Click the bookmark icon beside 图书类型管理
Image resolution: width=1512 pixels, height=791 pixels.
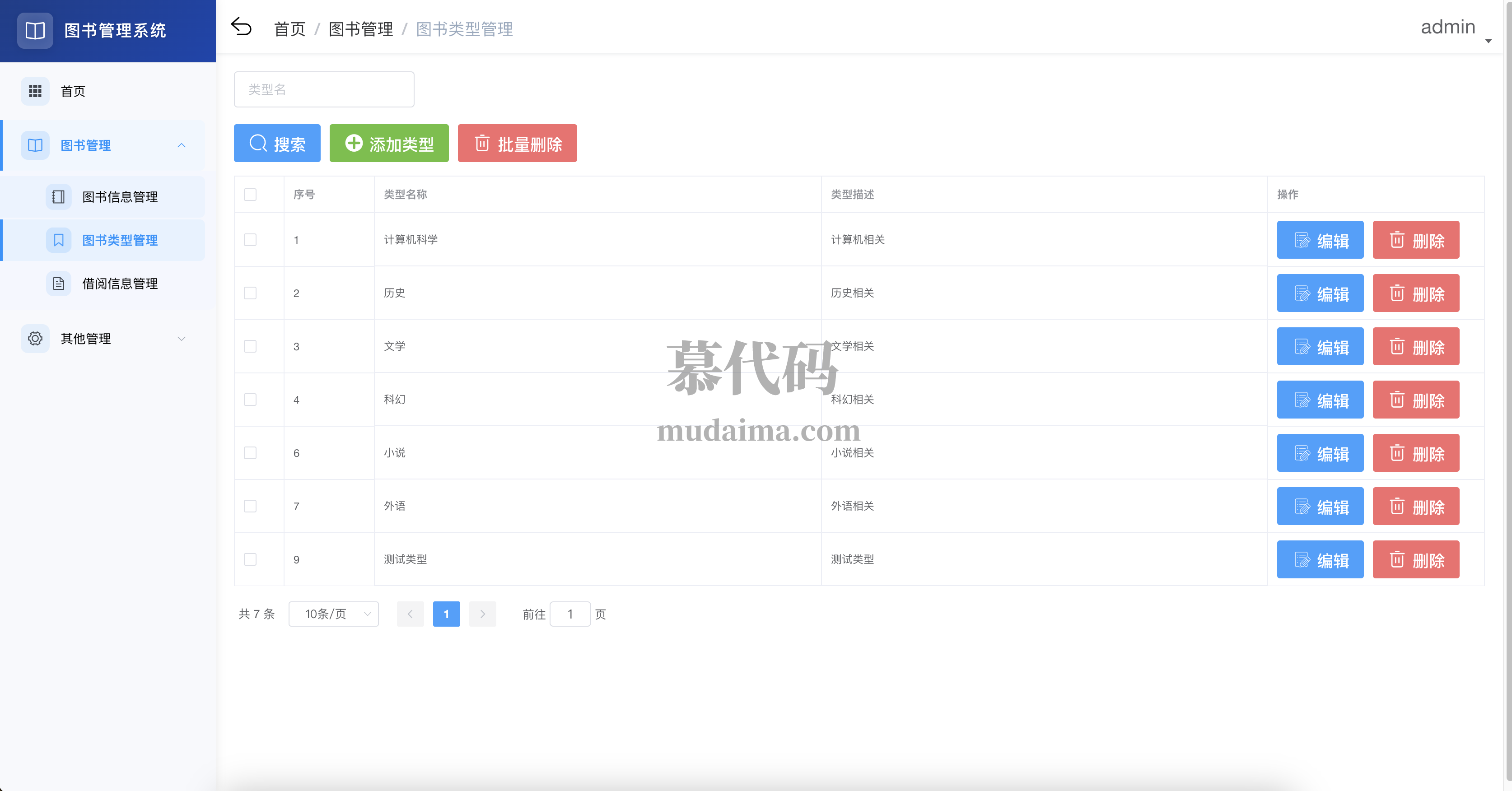(58, 240)
